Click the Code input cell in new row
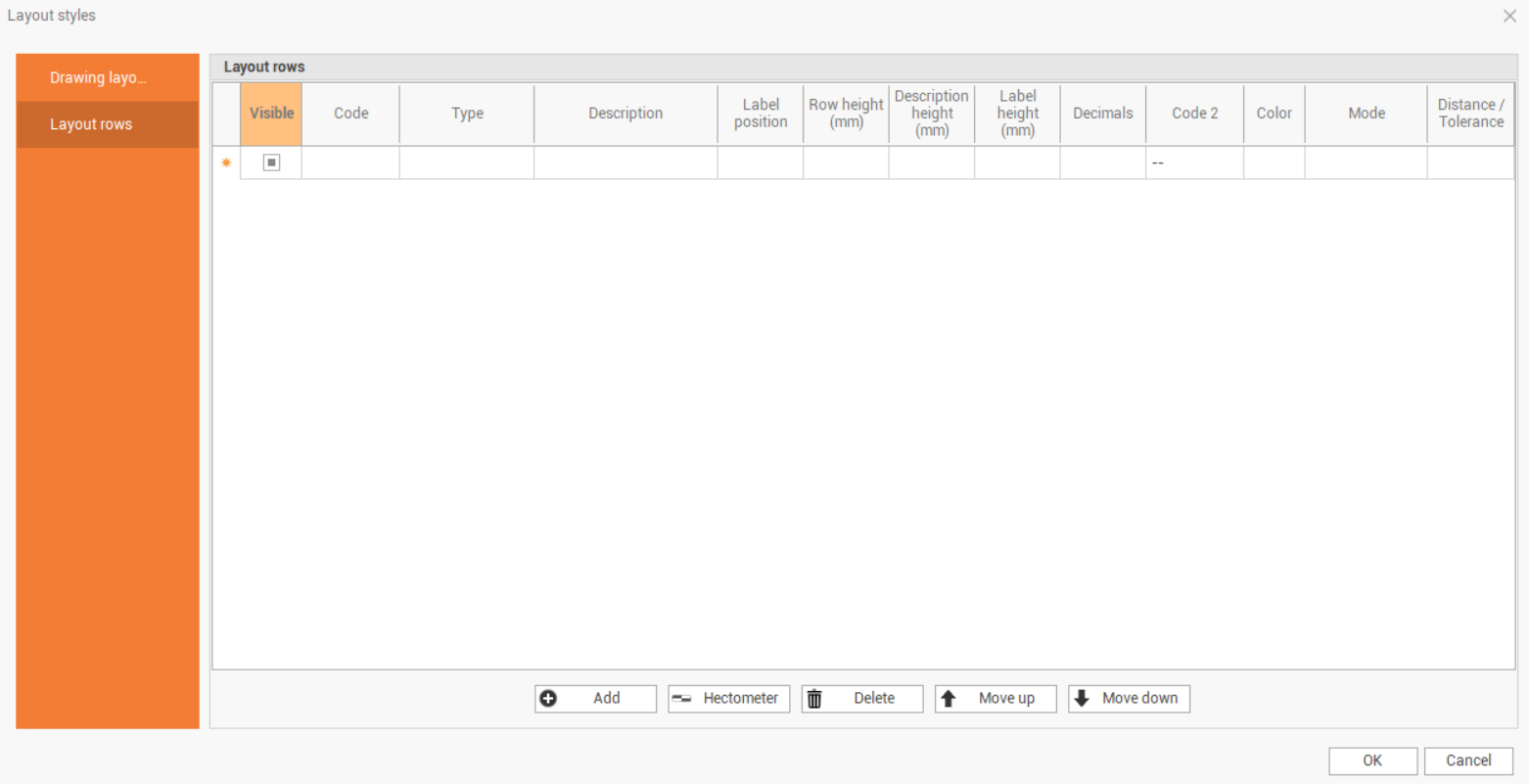 (x=350, y=162)
